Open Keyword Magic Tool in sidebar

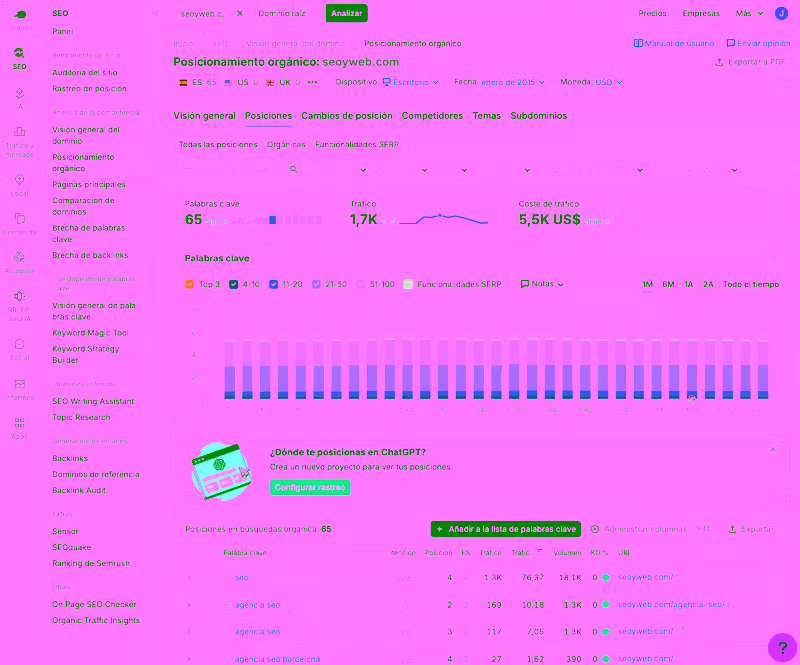90,333
